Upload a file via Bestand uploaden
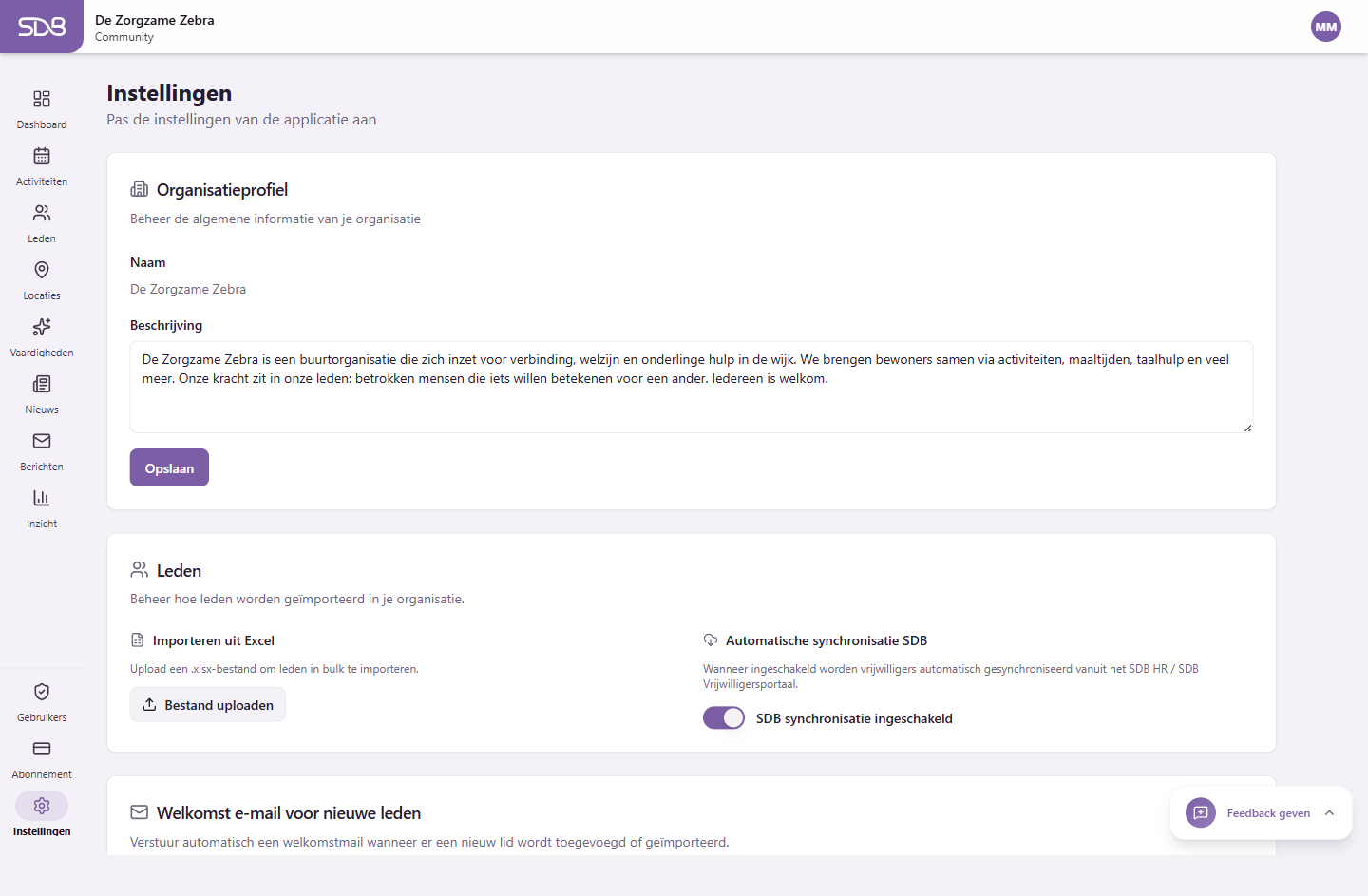 tap(207, 704)
